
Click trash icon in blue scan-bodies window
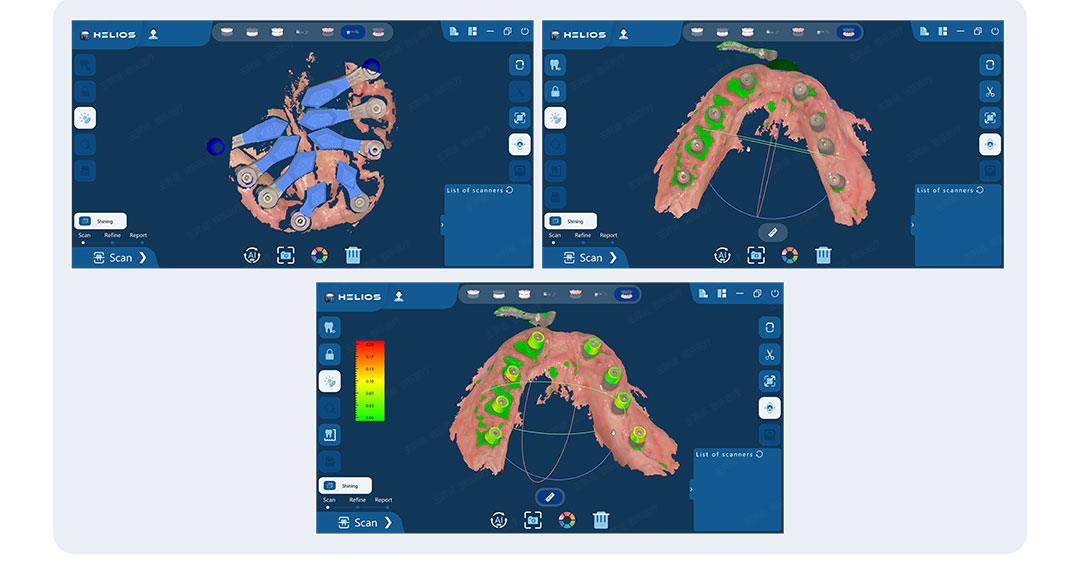353,256
